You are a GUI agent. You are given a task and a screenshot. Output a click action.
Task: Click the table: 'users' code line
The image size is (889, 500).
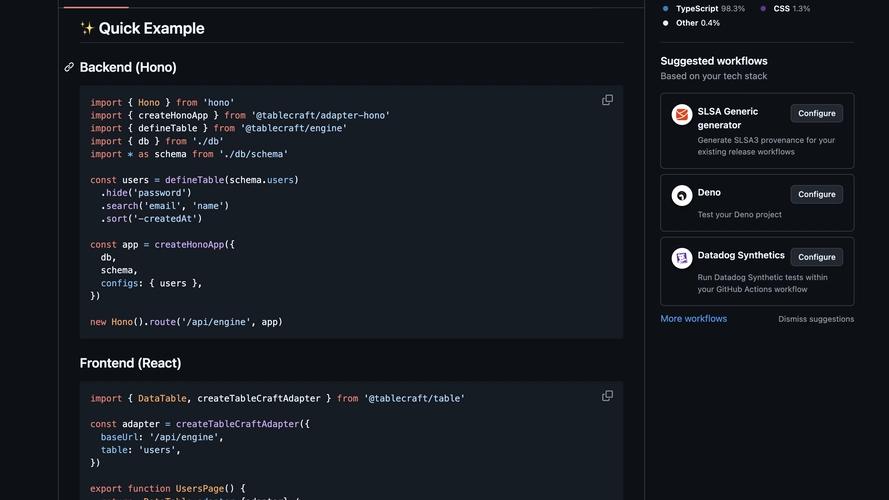point(141,450)
